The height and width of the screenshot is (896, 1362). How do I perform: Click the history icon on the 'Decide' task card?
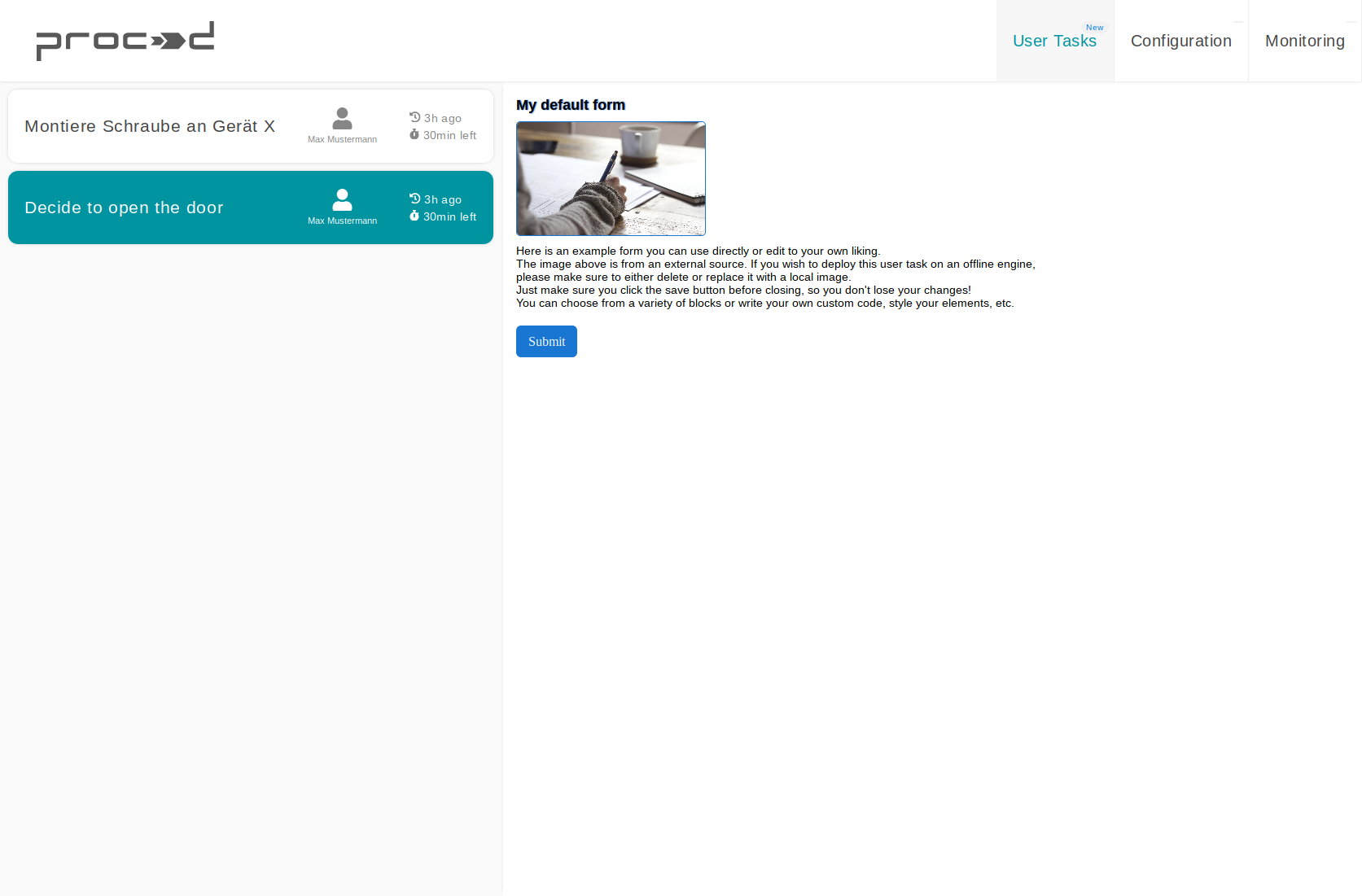tap(414, 198)
